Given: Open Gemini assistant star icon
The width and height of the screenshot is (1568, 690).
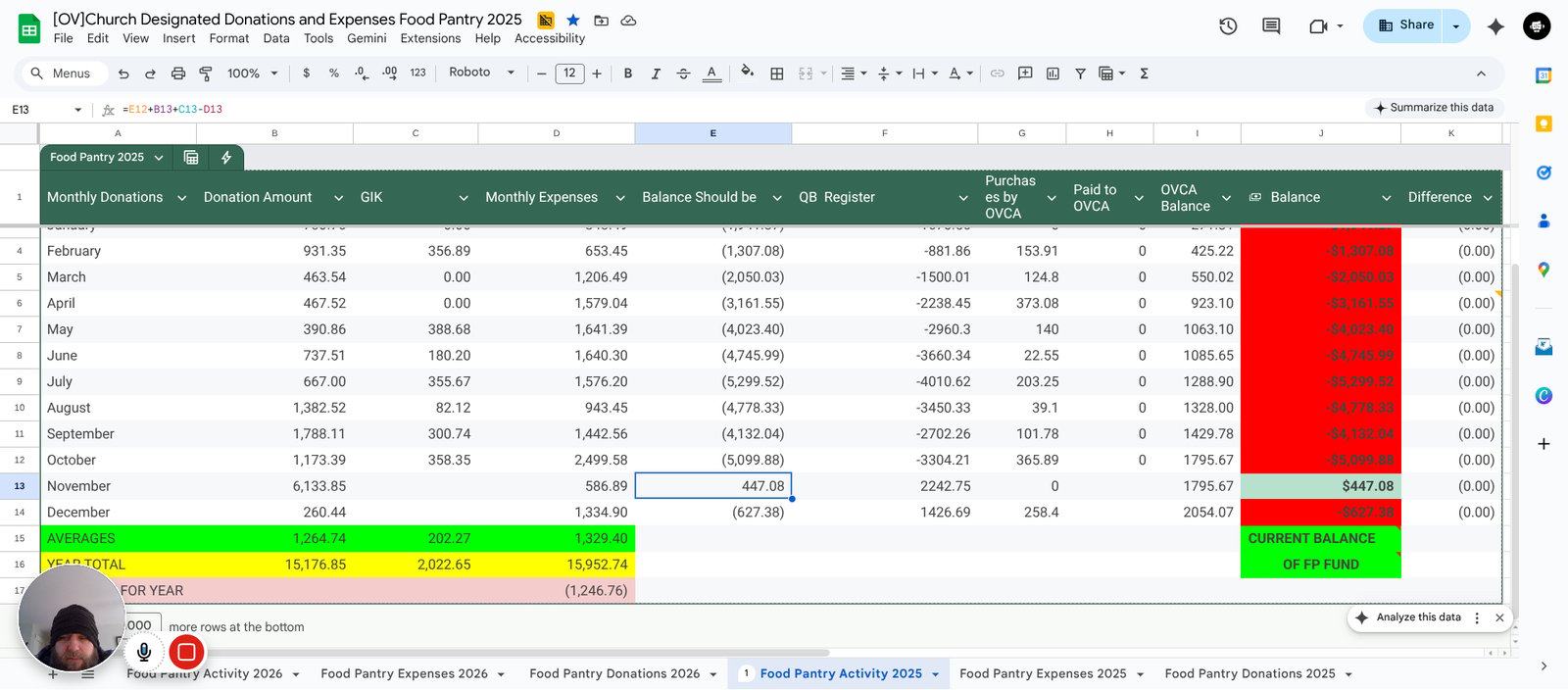Looking at the screenshot, I should (1495, 26).
